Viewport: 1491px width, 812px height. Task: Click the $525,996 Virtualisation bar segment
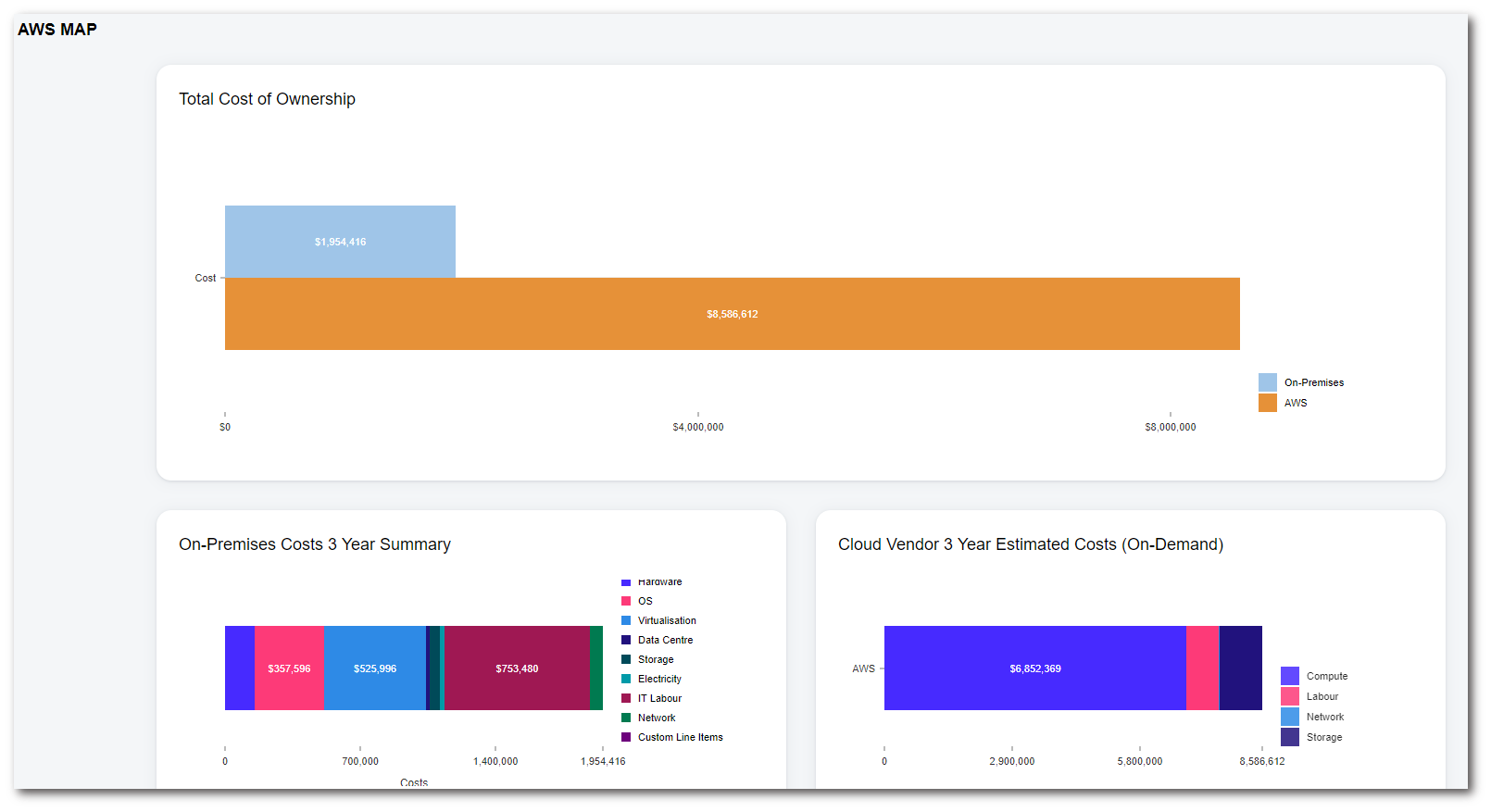point(374,668)
